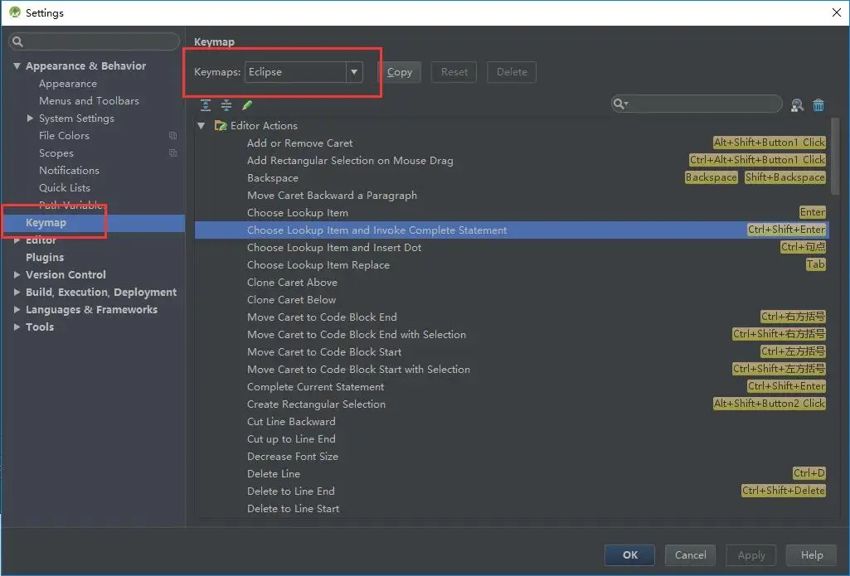Screen dimensions: 850x576
Task: Click the Delete keymap button
Action: [512, 72]
